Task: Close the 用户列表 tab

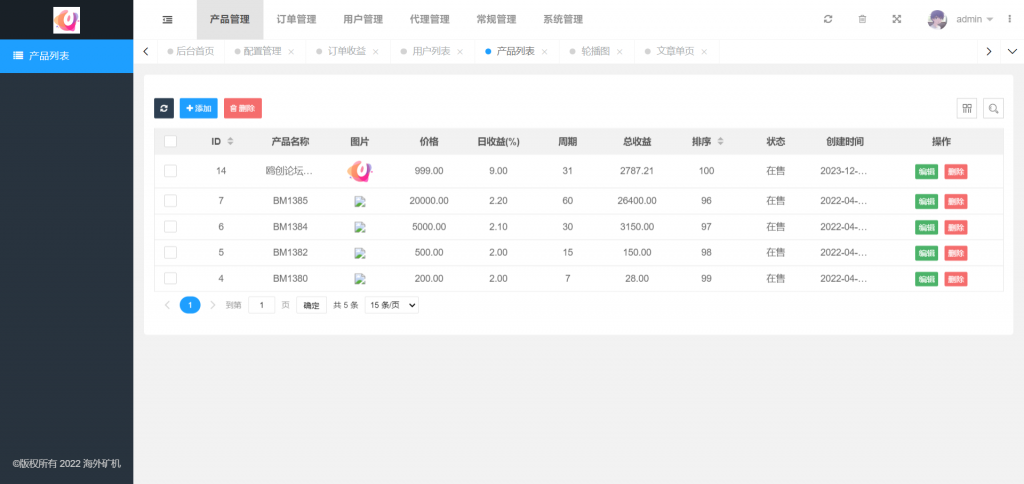Action: tap(460, 52)
